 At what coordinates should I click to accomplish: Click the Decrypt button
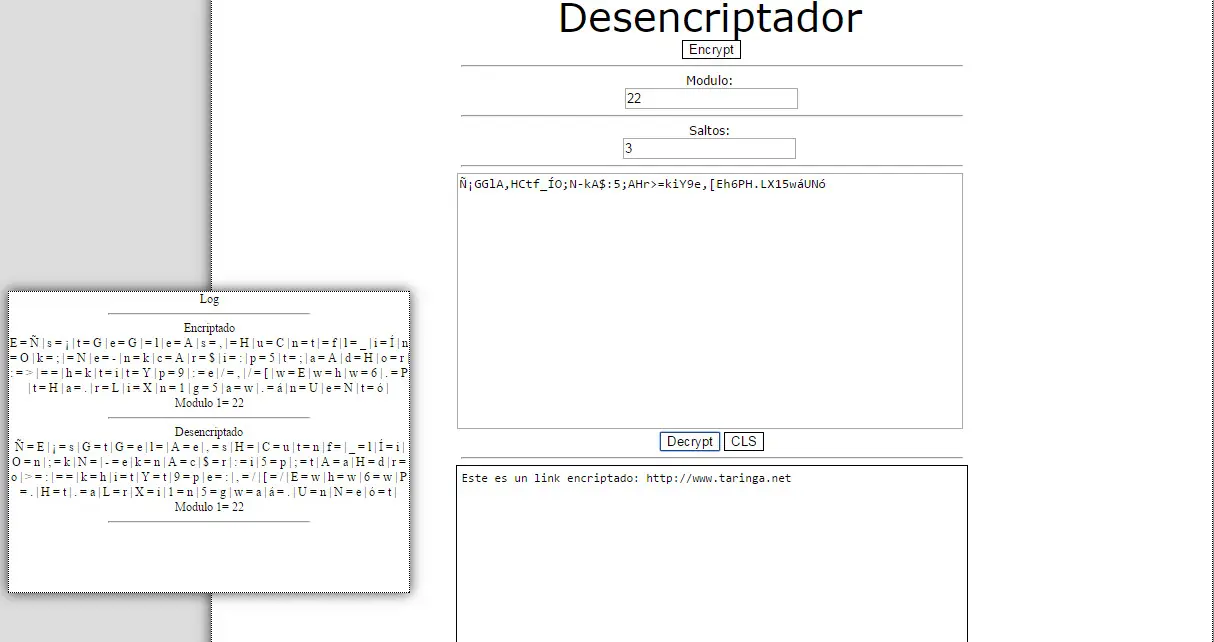pyautogui.click(x=689, y=441)
